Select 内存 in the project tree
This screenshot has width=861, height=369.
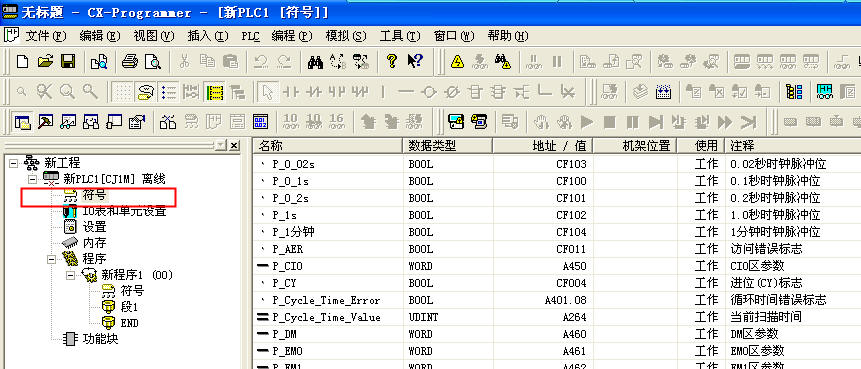coord(94,243)
